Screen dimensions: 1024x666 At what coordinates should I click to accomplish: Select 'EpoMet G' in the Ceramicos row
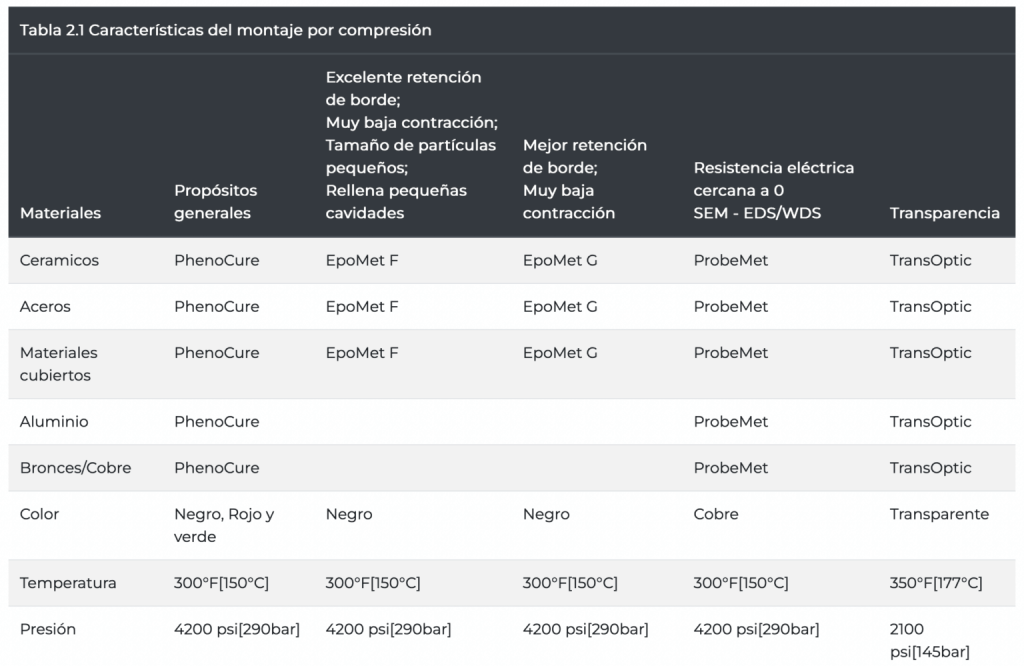pos(560,260)
